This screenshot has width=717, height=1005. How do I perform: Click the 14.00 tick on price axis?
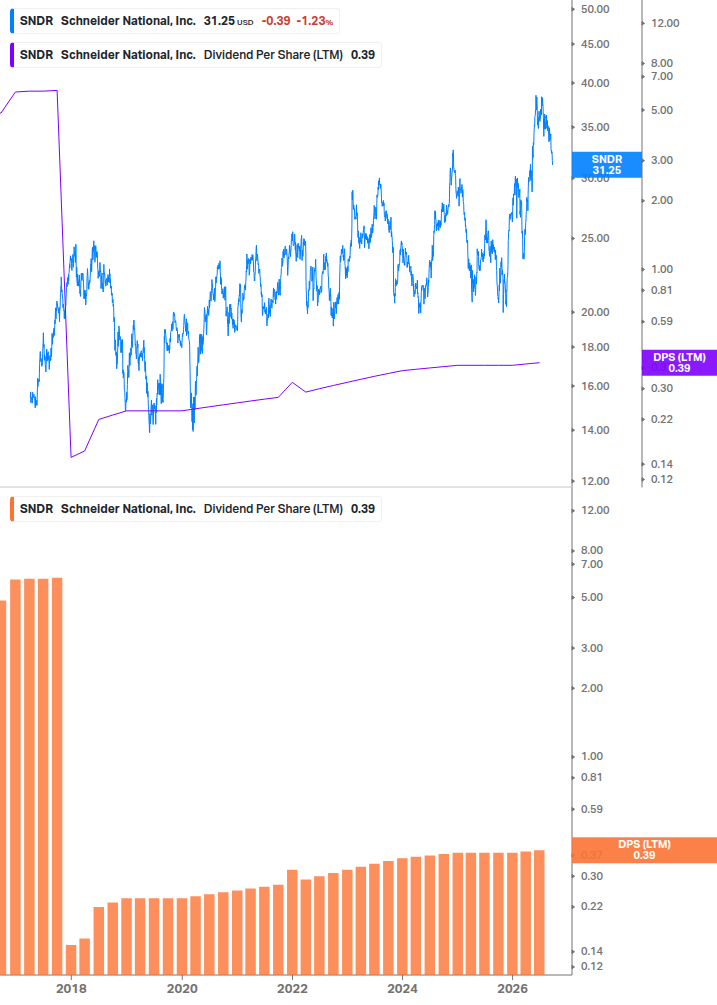coord(595,430)
